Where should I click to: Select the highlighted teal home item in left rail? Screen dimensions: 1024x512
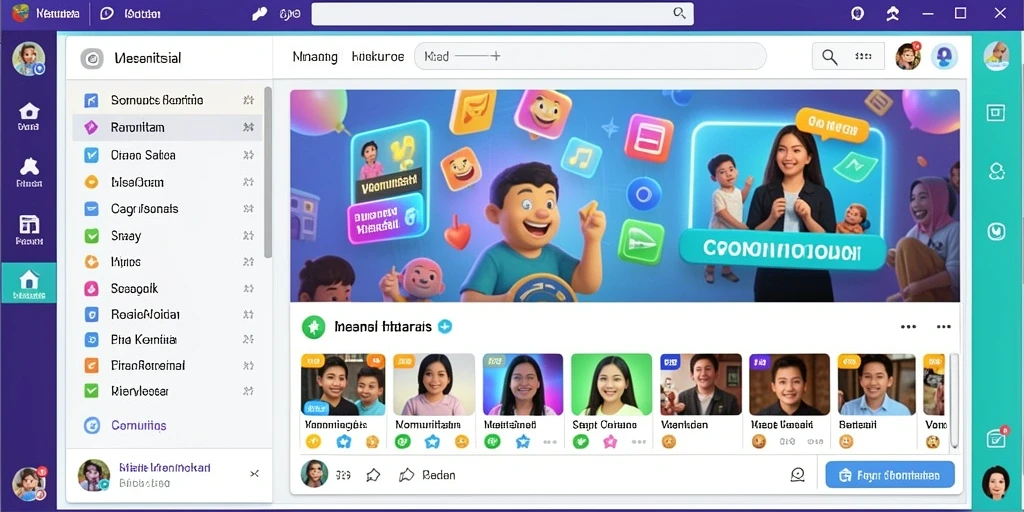coord(29,283)
